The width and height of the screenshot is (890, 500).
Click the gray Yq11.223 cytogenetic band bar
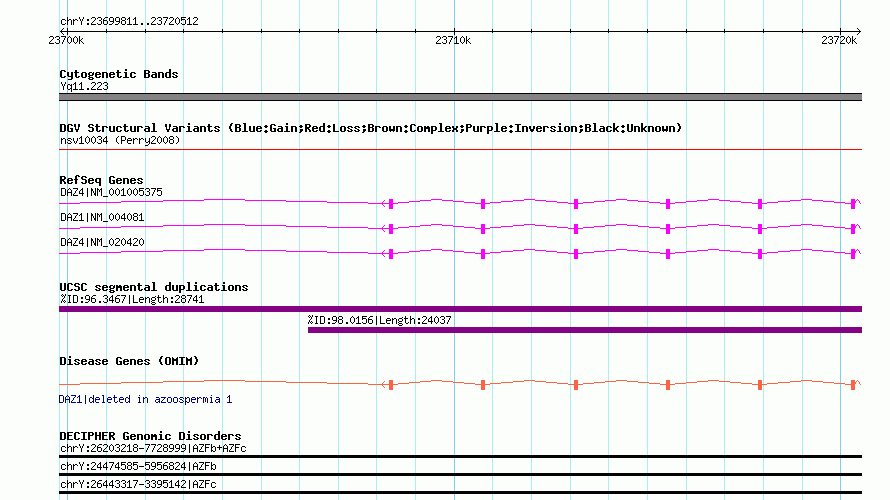click(x=460, y=97)
